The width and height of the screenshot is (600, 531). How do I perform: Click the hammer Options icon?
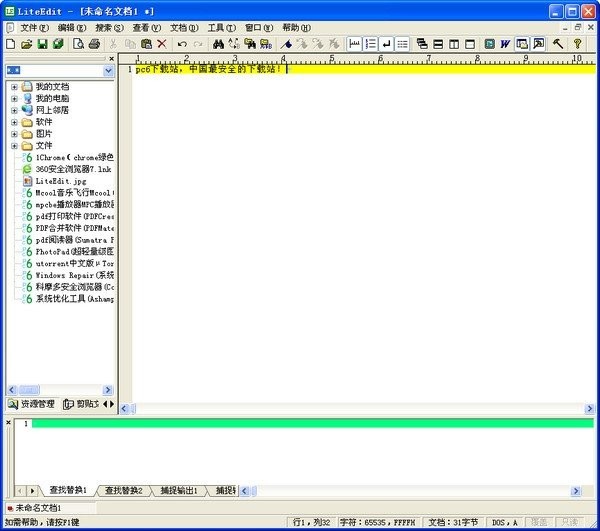pos(558,44)
